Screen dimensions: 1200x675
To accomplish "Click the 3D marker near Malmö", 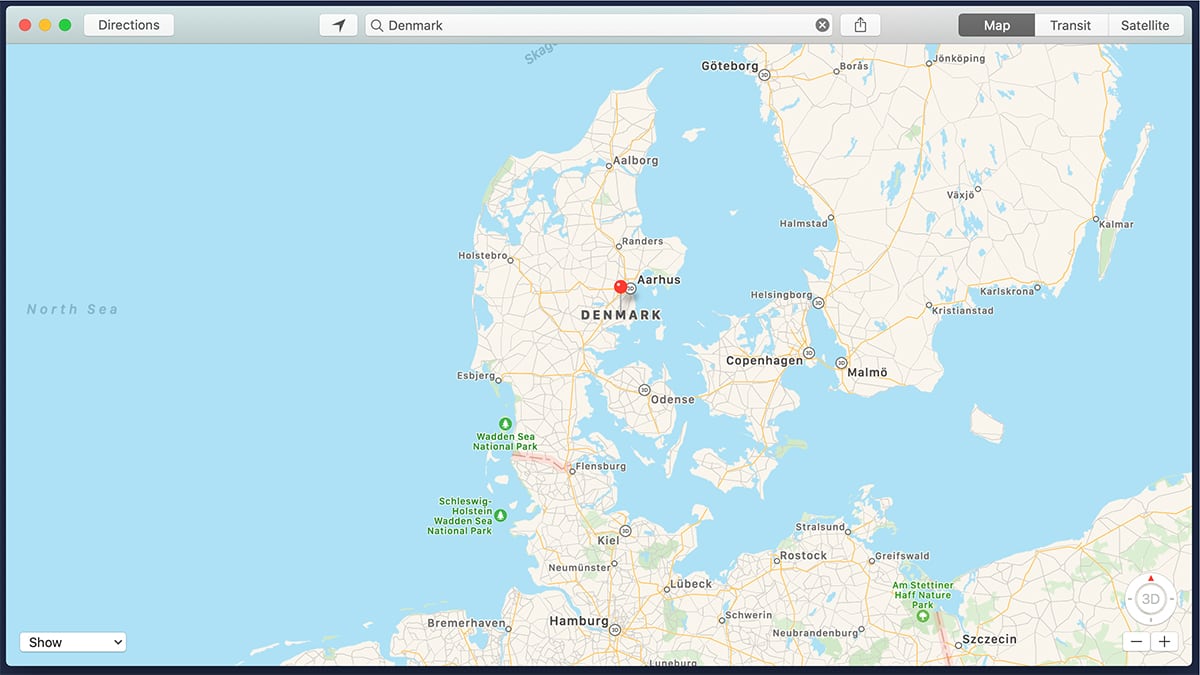I will coord(841,363).
